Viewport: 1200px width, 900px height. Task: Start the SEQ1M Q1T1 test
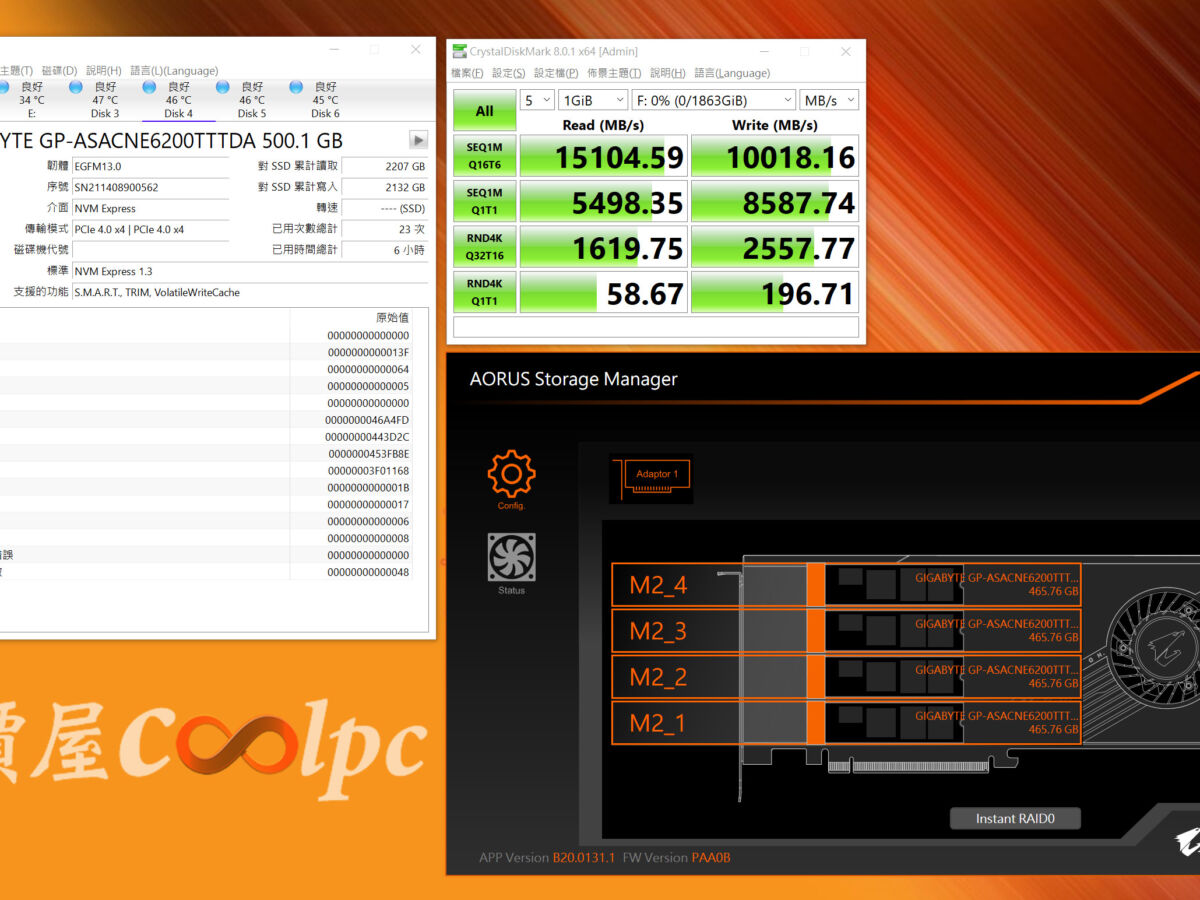point(484,201)
